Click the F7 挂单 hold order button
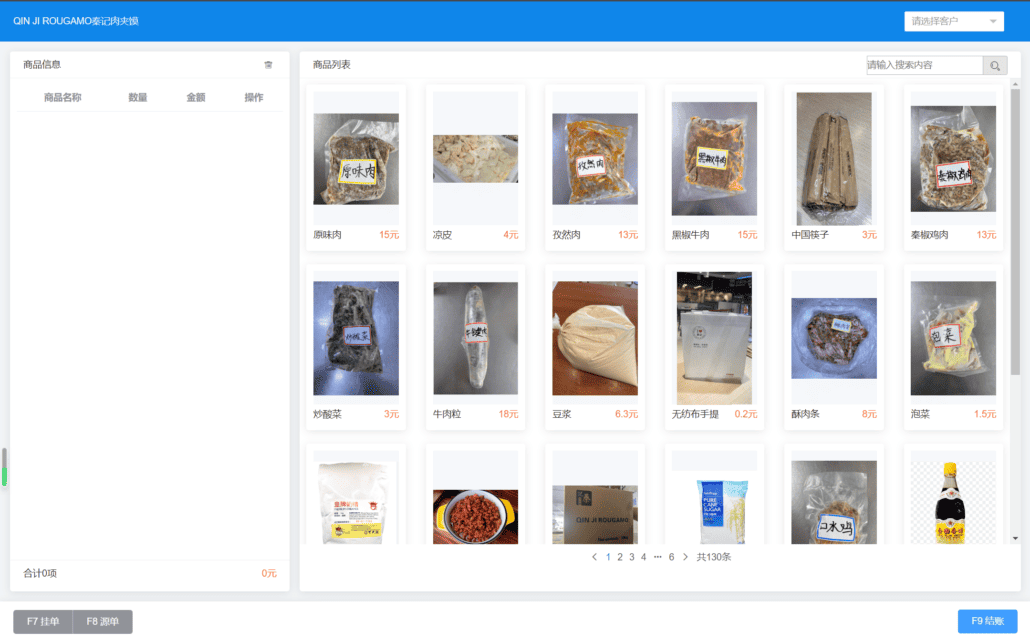The height and width of the screenshot is (641, 1030). coord(43,622)
